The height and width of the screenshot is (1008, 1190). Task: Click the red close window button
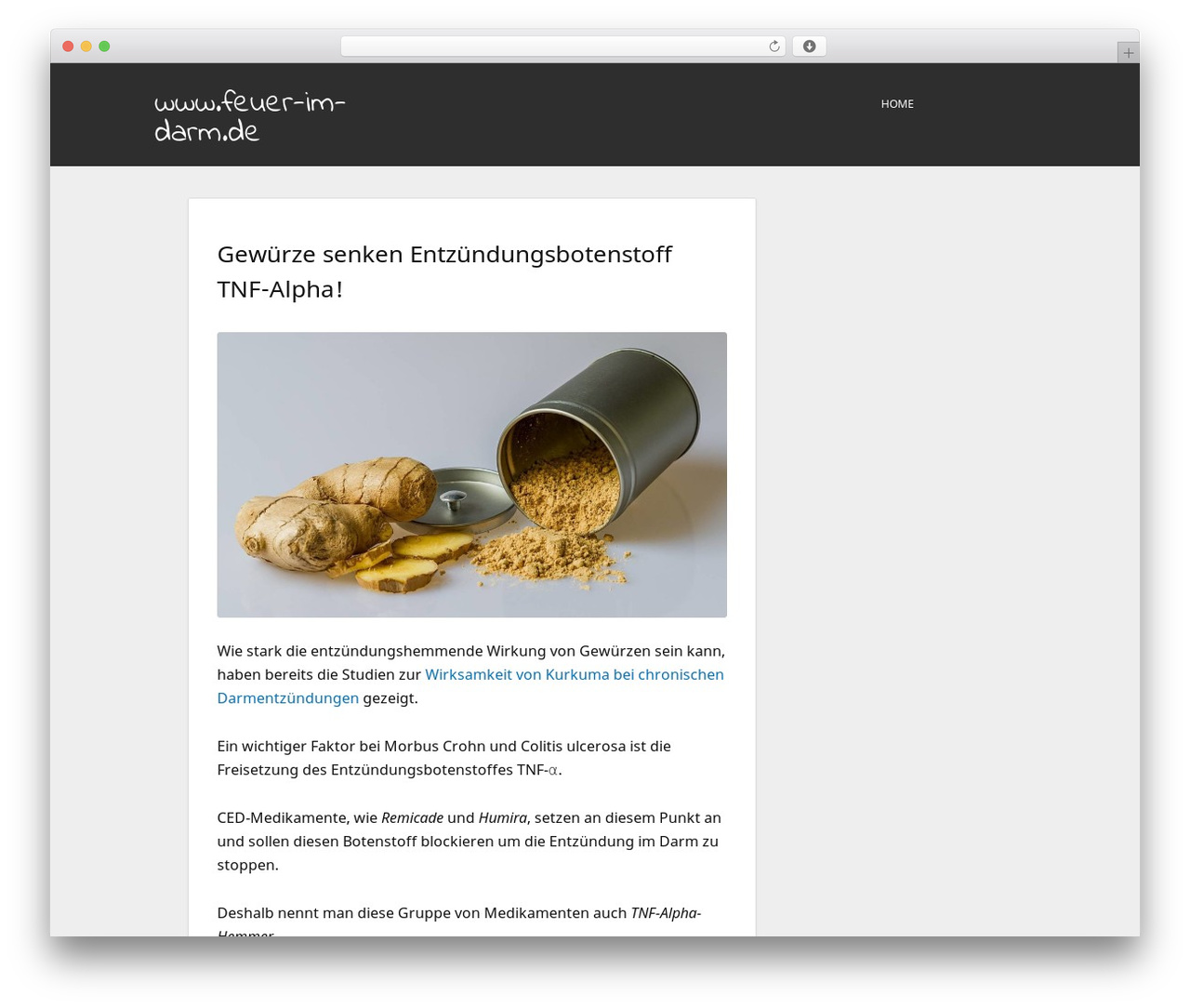(68, 46)
